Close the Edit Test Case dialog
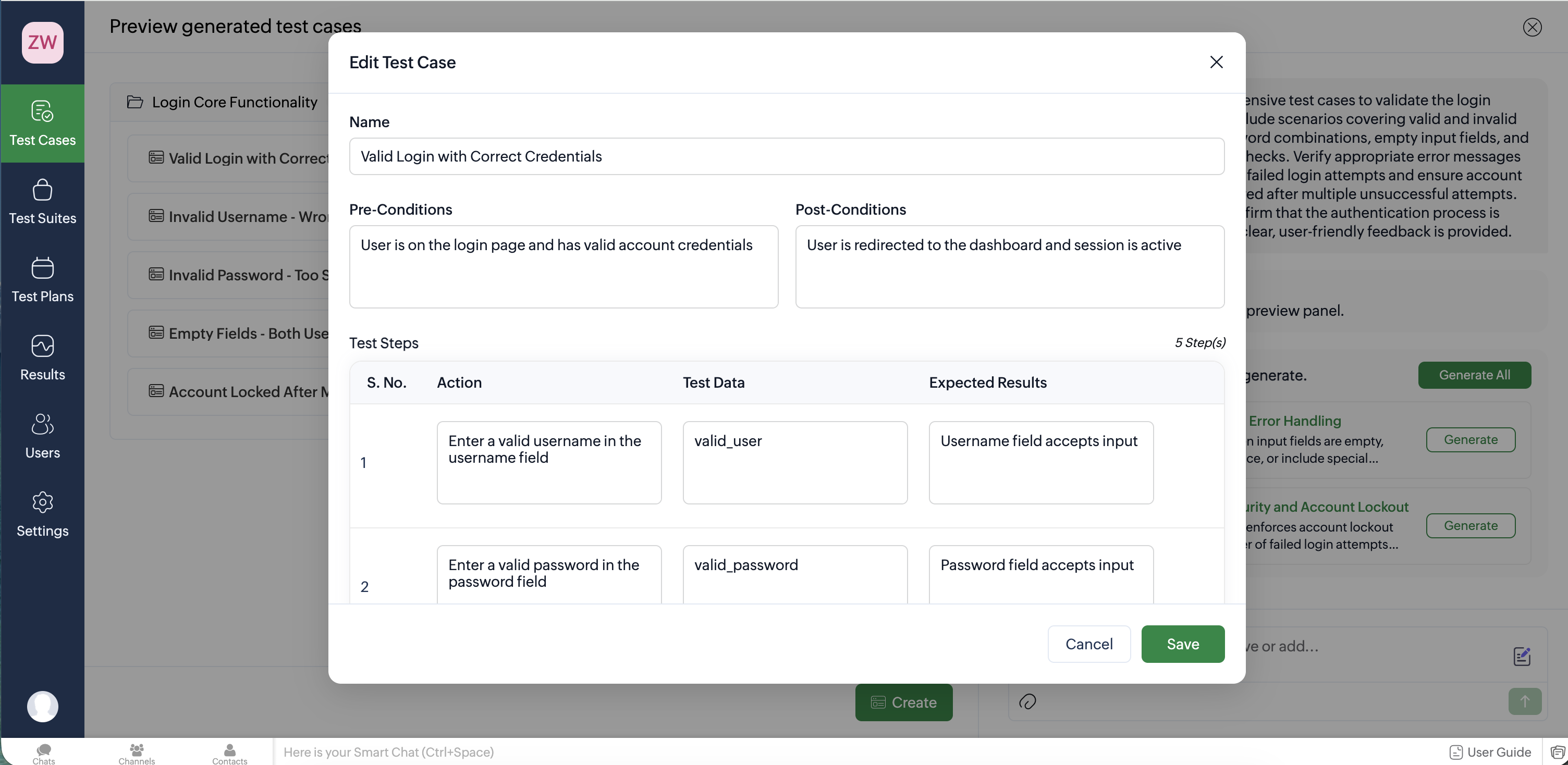This screenshot has width=1568, height=765. (1216, 62)
